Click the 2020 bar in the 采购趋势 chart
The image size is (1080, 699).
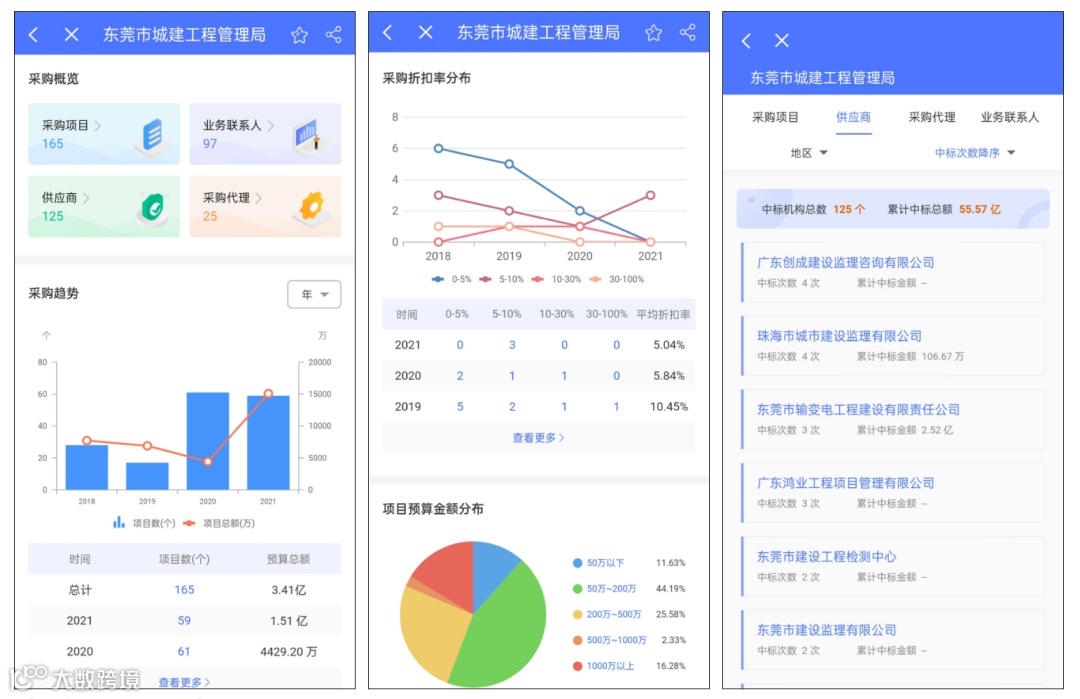point(207,441)
